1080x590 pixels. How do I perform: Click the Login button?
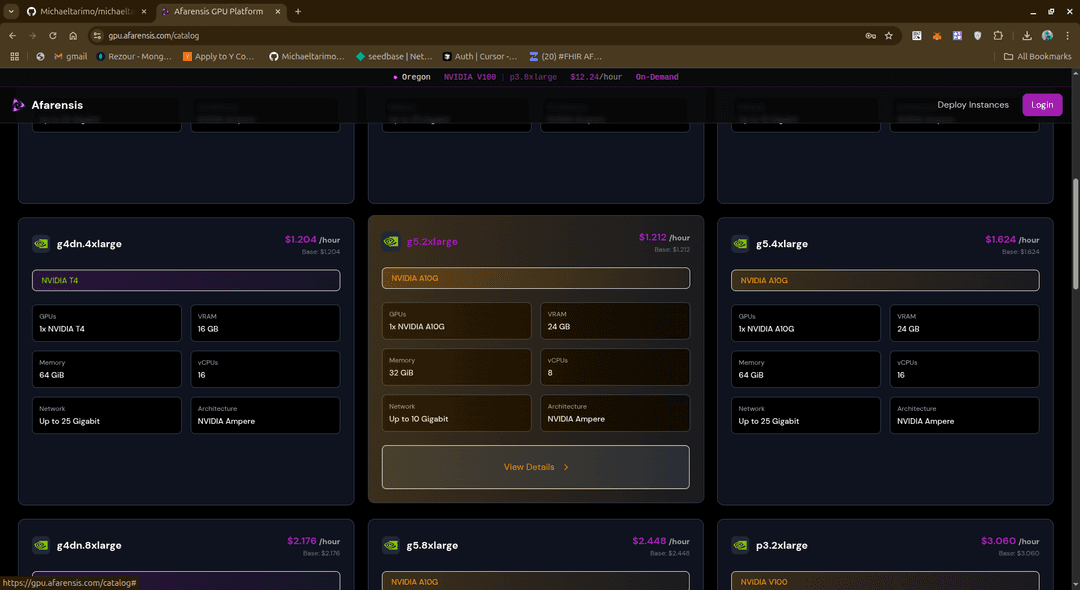click(x=1042, y=104)
